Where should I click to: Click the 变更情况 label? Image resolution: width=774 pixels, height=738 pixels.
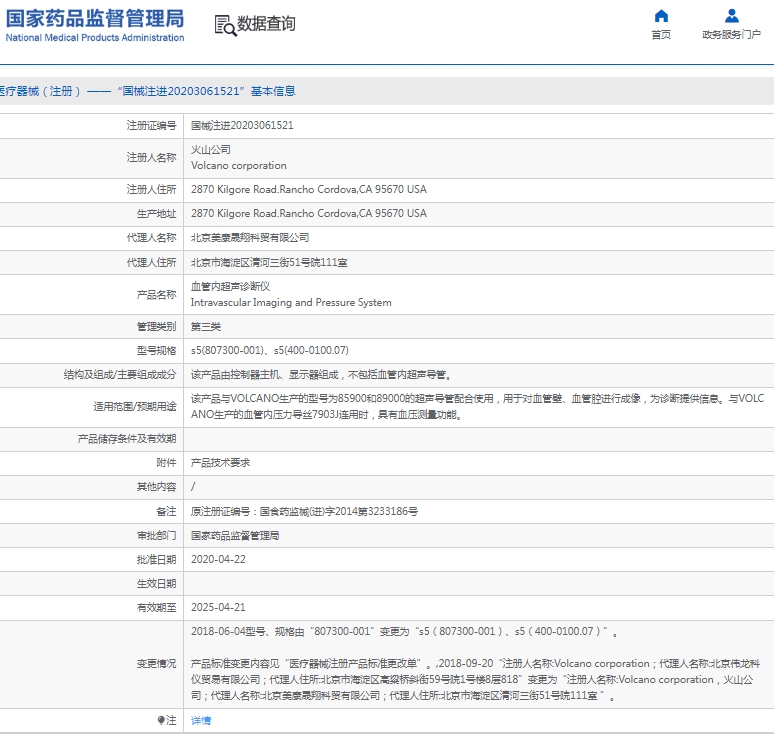(156, 663)
